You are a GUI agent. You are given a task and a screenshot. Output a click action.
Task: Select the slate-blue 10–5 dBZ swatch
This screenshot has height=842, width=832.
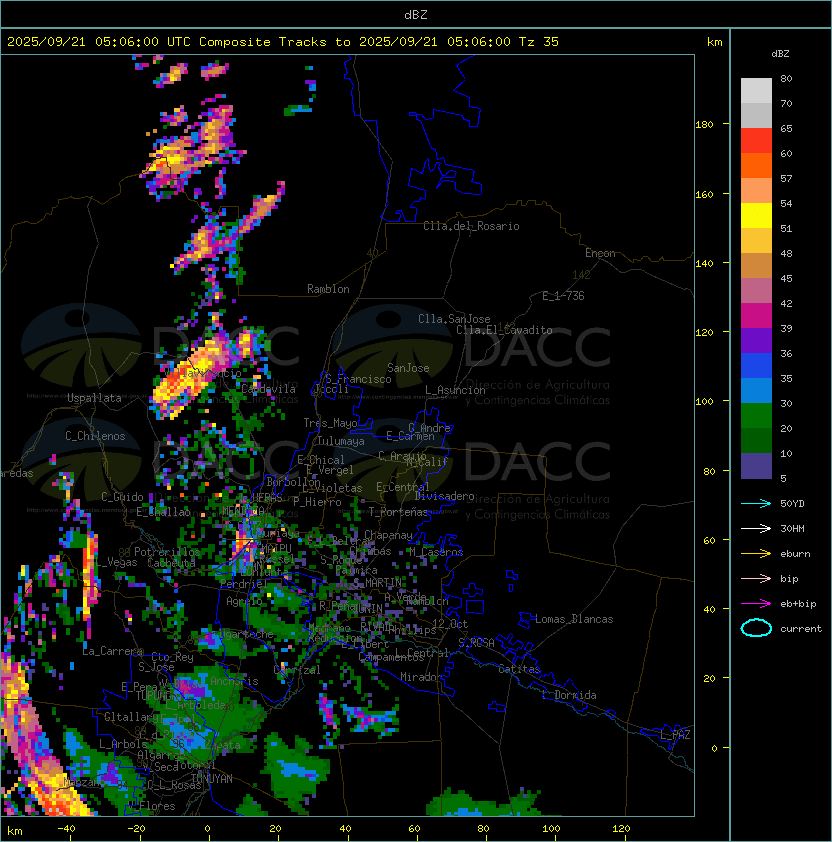pos(756,466)
